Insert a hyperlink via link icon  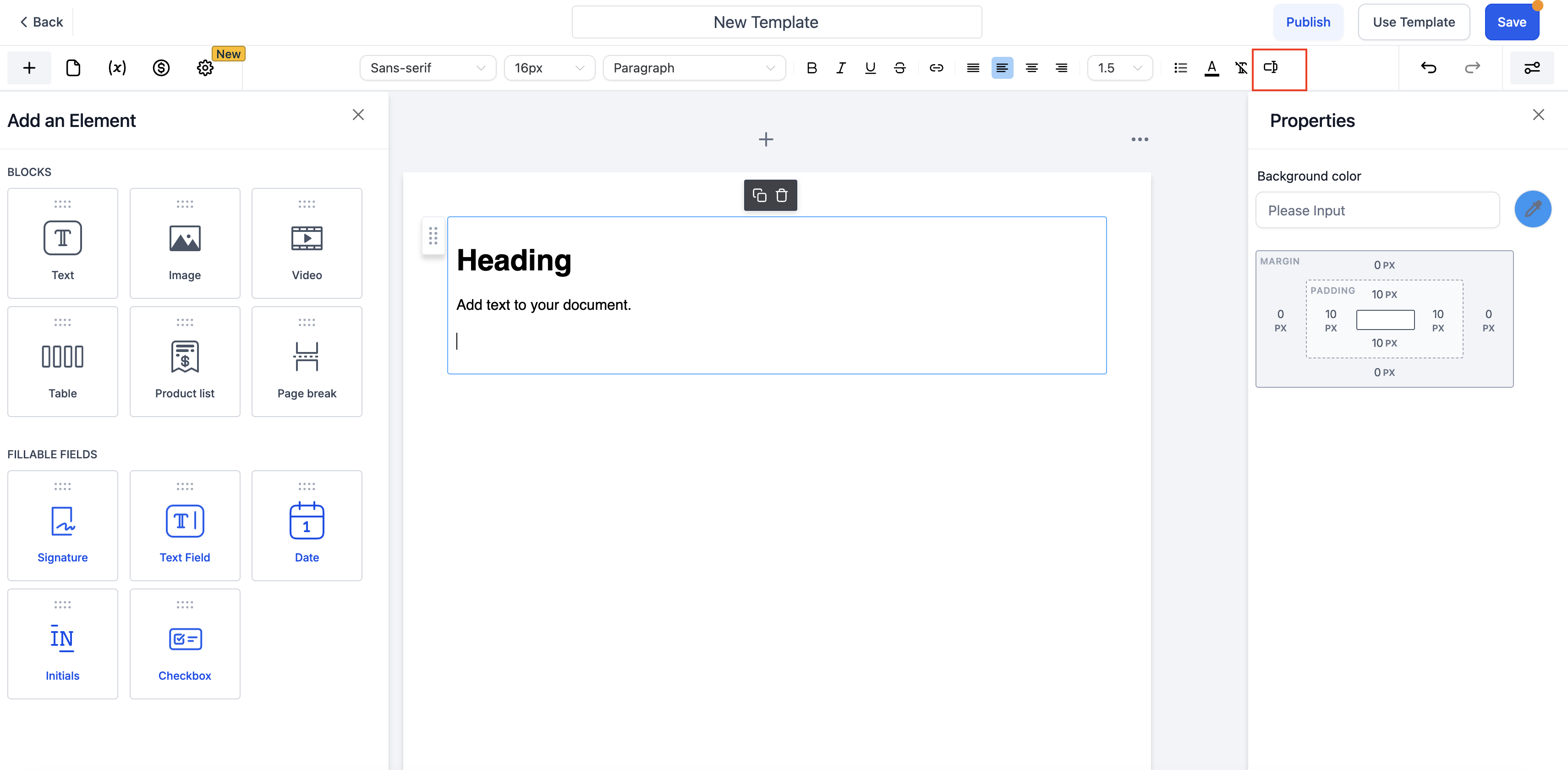936,67
